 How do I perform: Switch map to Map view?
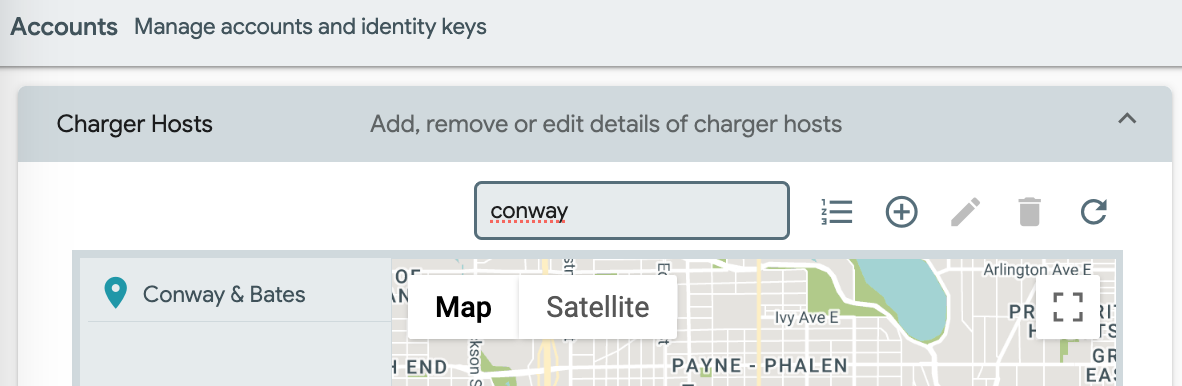(x=464, y=307)
